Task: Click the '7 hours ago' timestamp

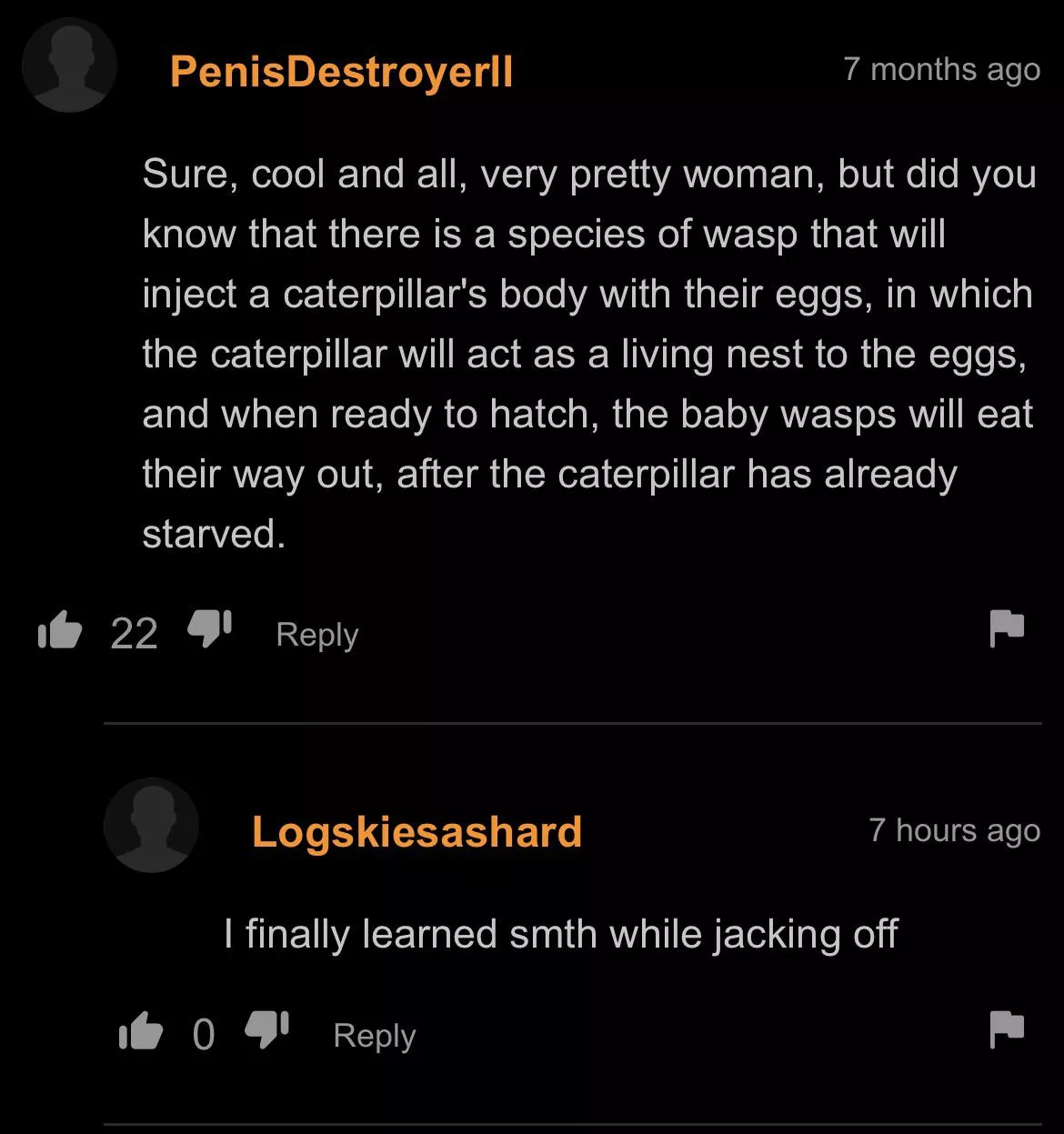Action: 954,830
